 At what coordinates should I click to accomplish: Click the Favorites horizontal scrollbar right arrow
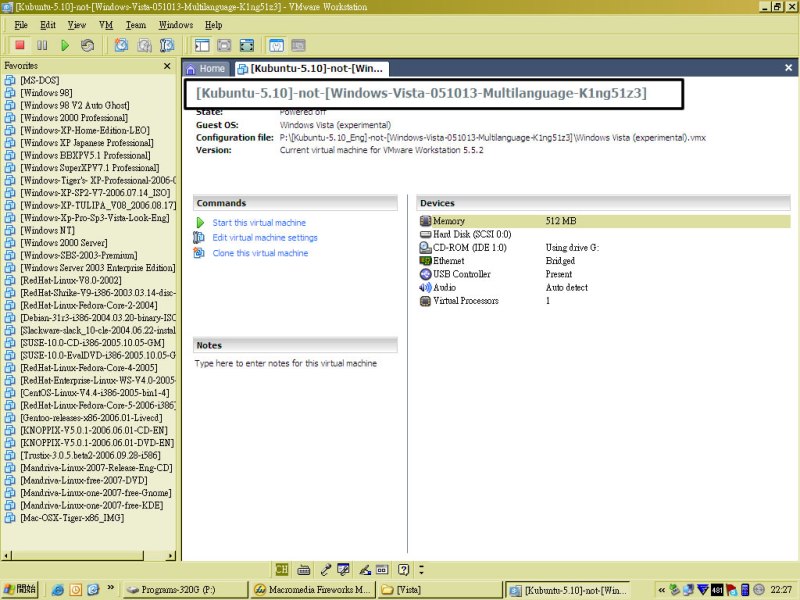(x=171, y=555)
